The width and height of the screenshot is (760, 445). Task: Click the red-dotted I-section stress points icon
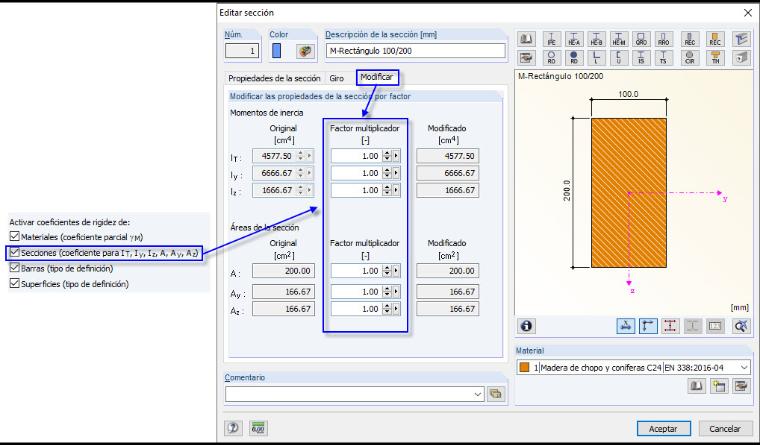coord(670,326)
